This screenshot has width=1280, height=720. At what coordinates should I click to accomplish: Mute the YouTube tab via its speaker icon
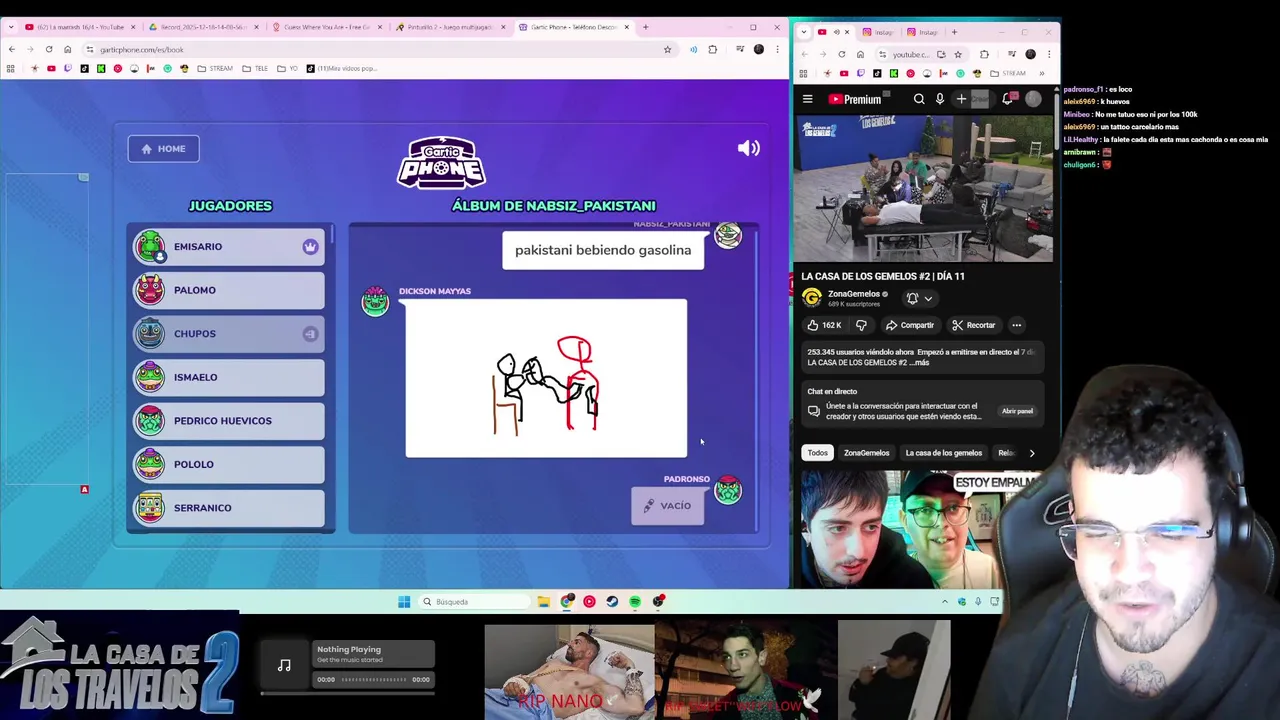(x=837, y=32)
